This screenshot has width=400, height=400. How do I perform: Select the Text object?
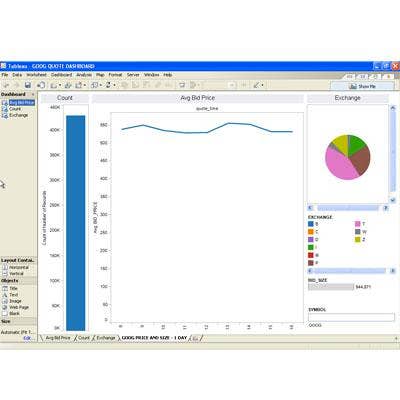(10, 295)
